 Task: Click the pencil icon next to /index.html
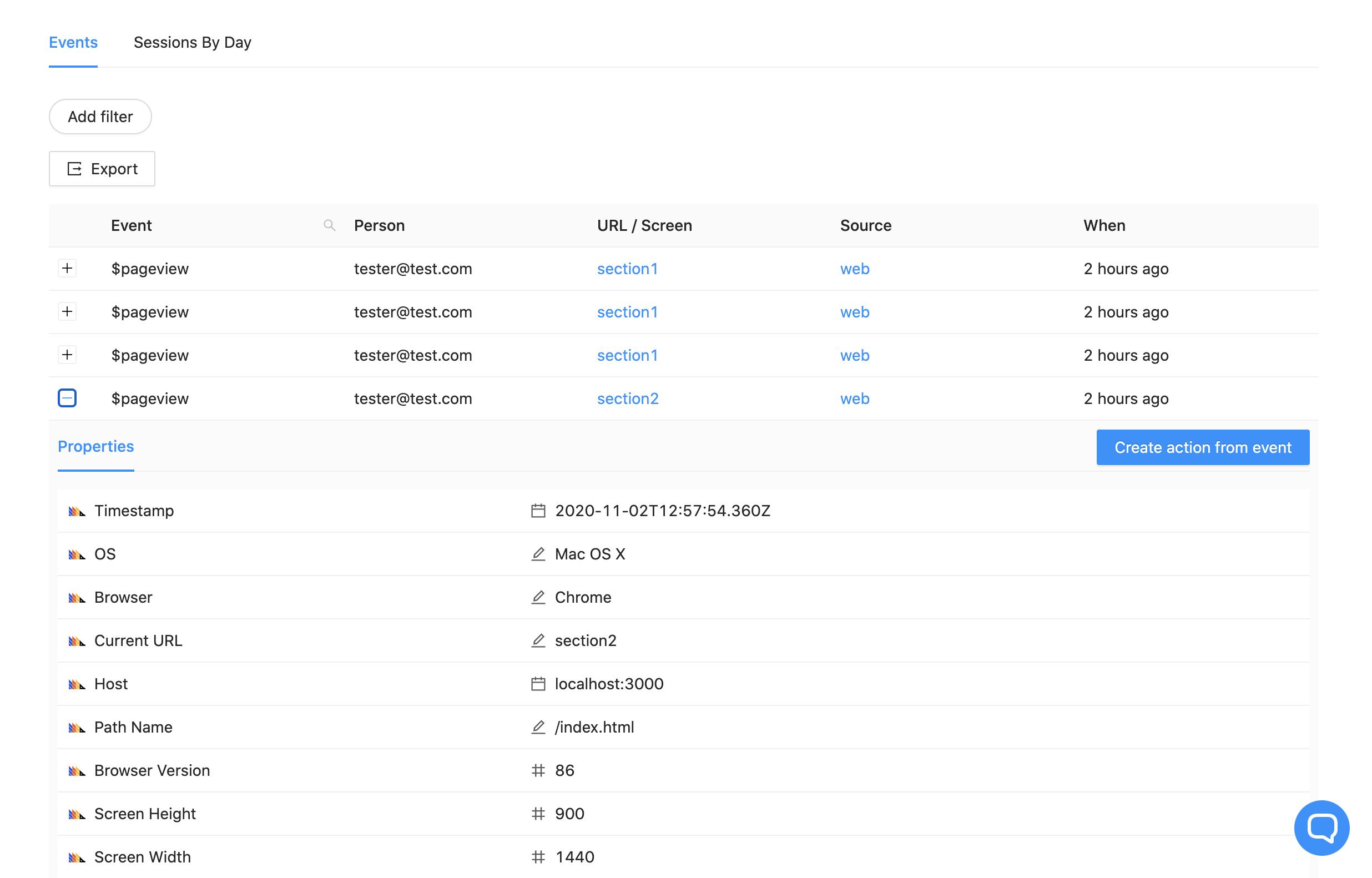click(538, 727)
